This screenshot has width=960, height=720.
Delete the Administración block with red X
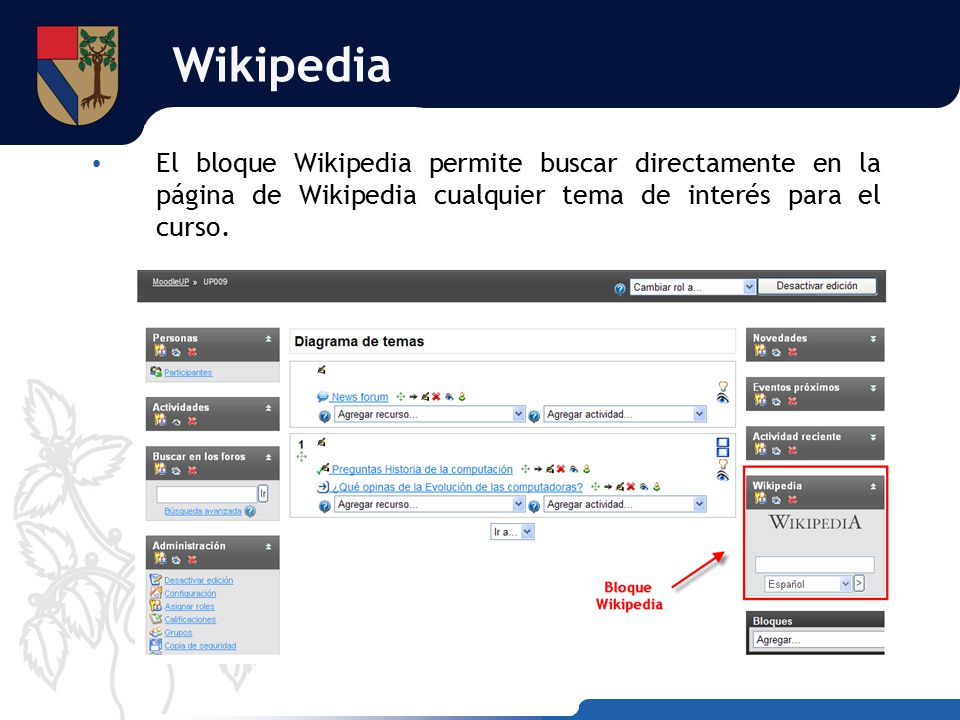192,560
